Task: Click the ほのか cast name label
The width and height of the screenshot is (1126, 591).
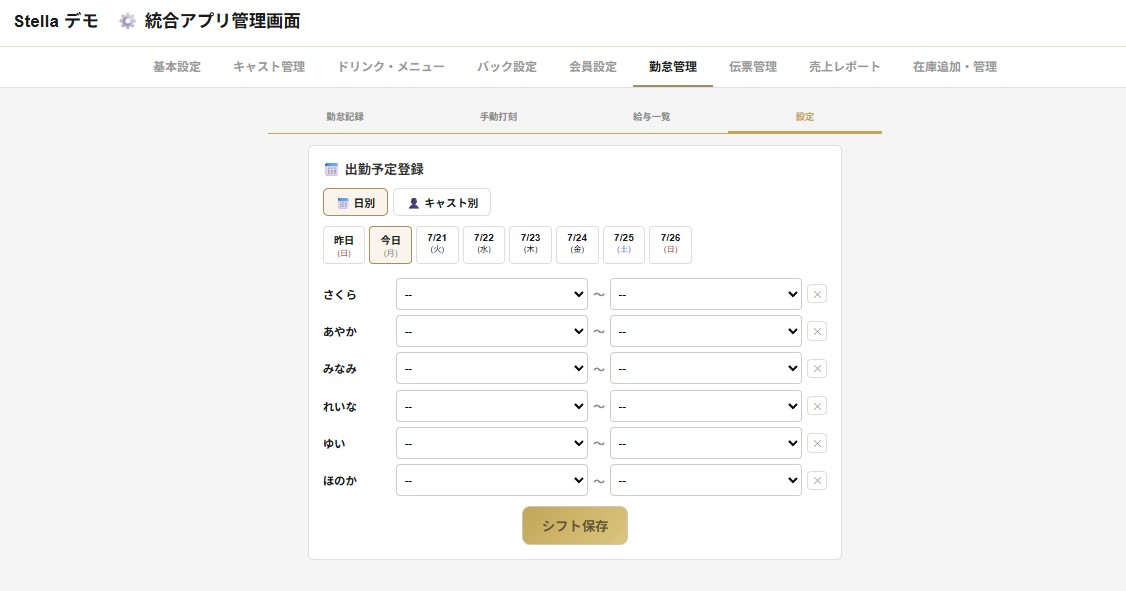Action: 340,481
